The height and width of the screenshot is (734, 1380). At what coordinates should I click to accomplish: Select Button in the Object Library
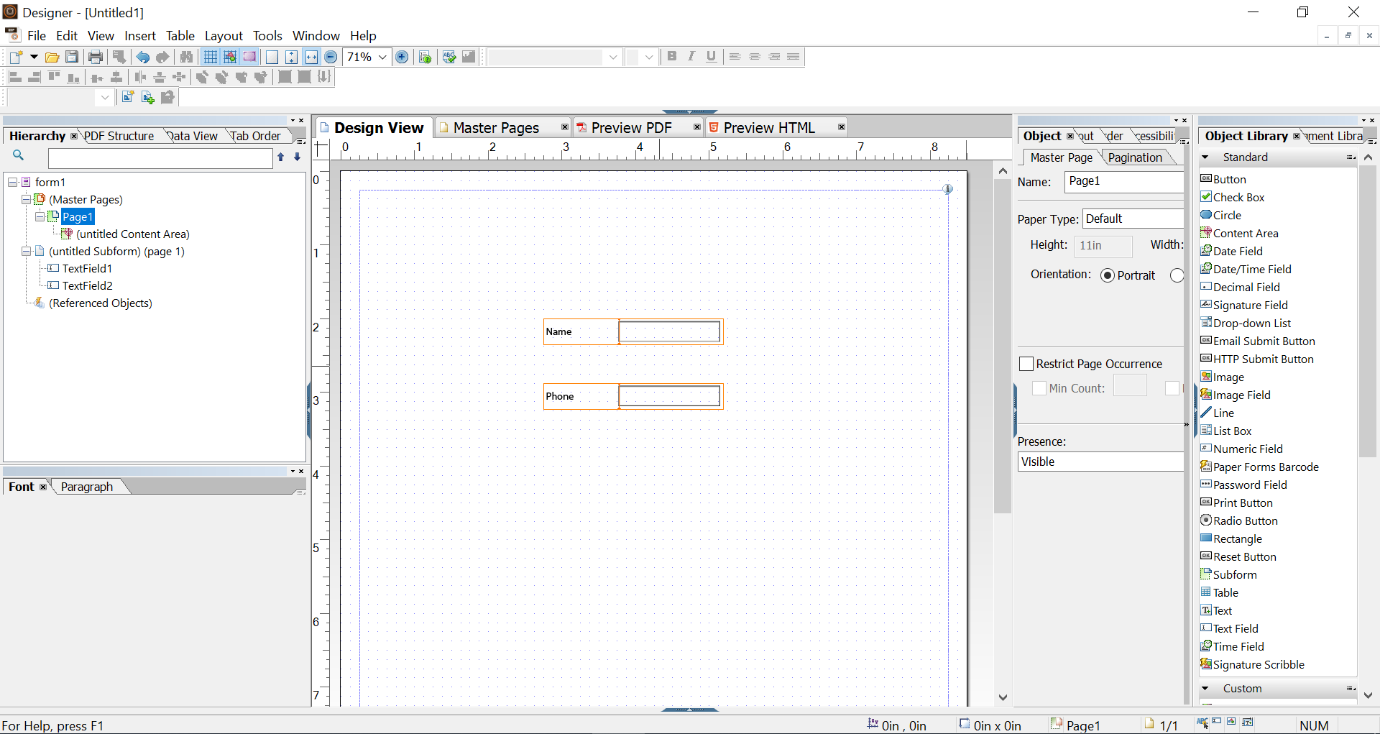click(1223, 179)
